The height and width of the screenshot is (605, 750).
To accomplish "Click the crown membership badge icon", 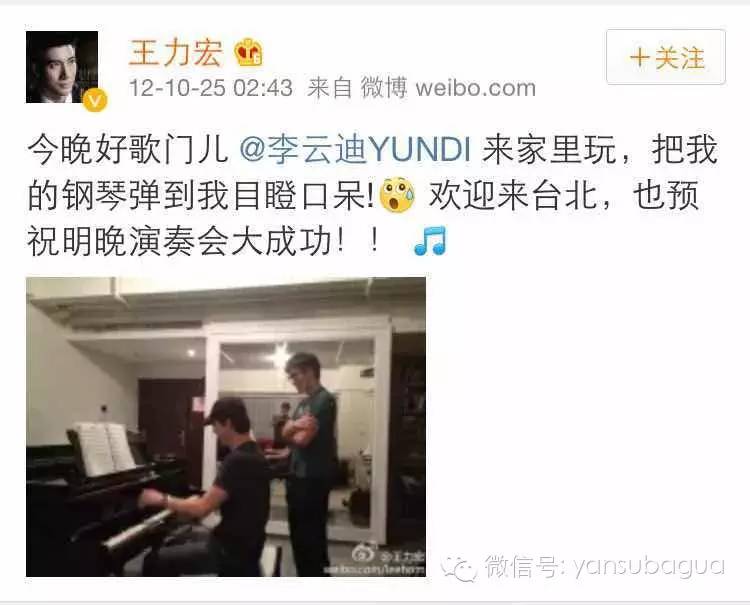I will point(248,52).
